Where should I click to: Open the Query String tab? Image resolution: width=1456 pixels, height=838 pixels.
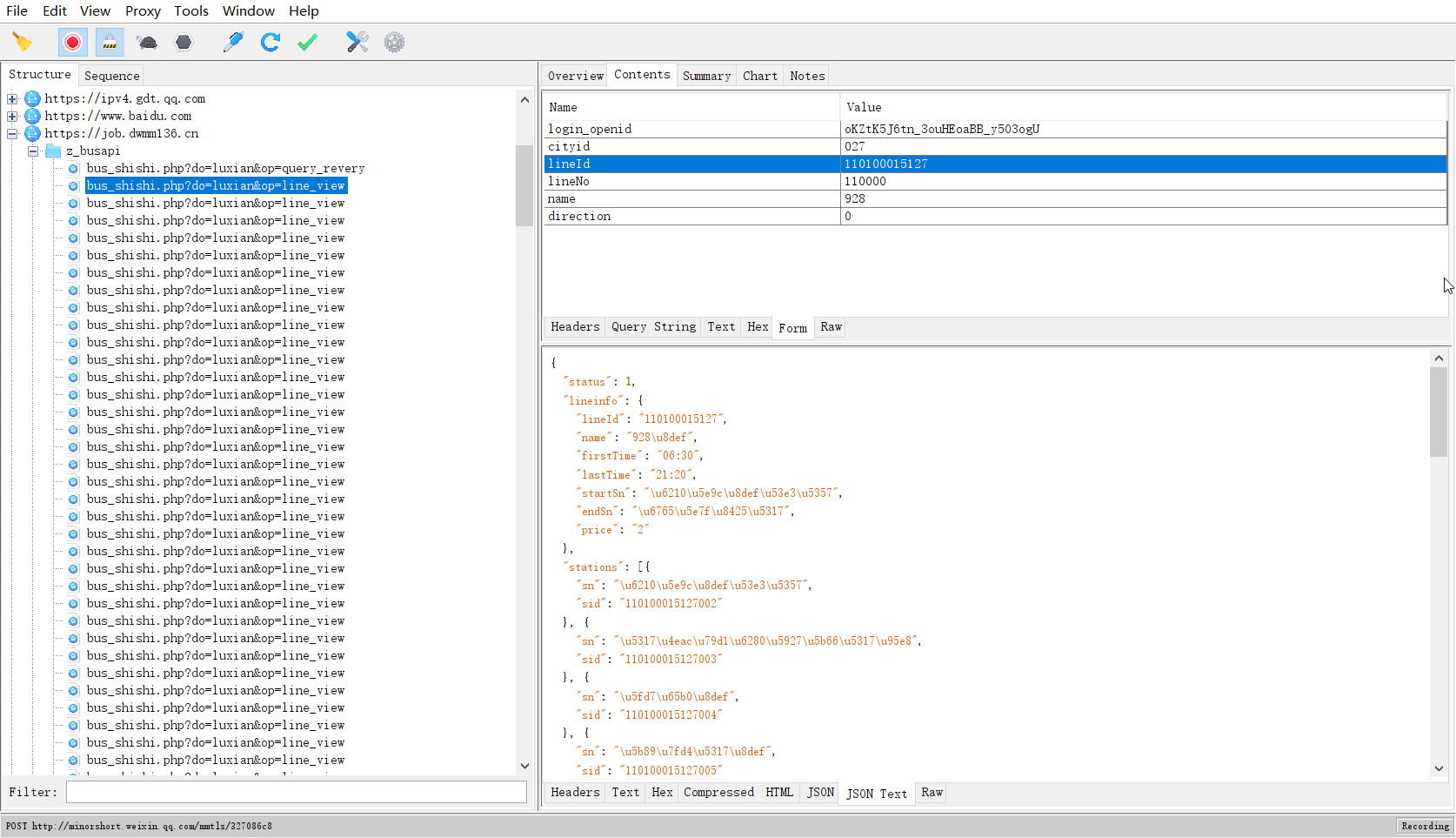tap(653, 327)
